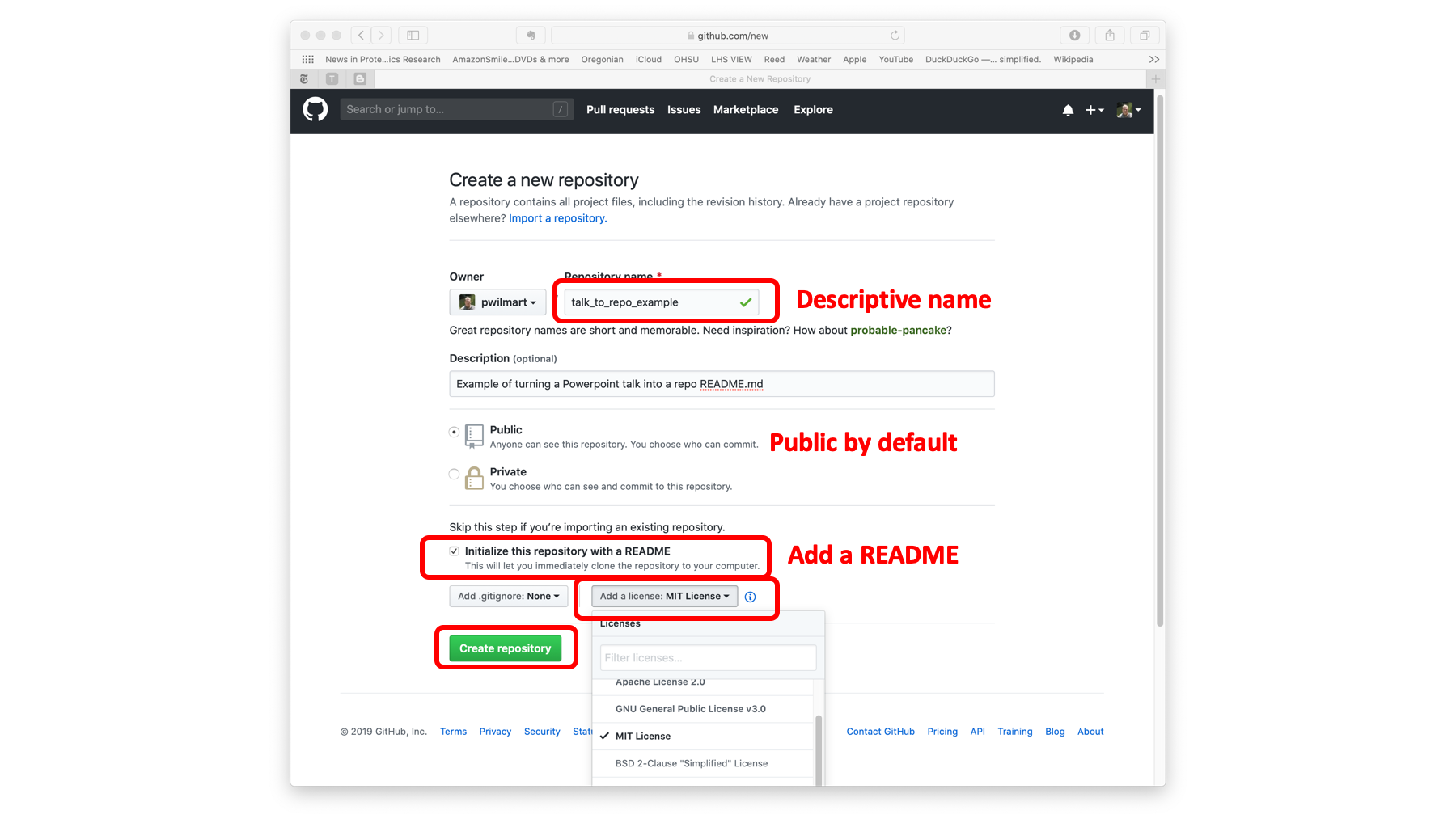
Task: Open the user avatar menu
Action: click(x=1128, y=110)
